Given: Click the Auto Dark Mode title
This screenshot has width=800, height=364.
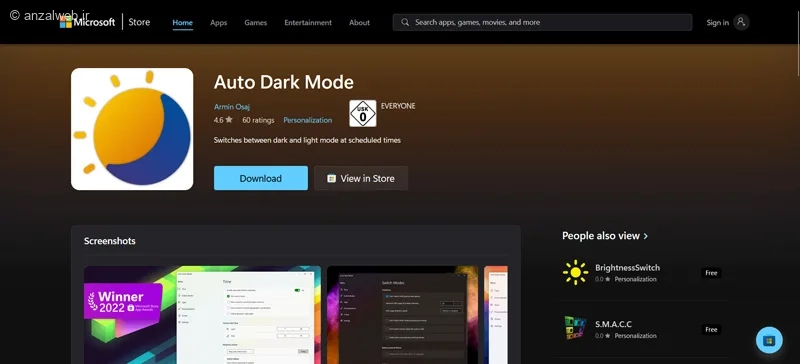Looking at the screenshot, I should (284, 83).
